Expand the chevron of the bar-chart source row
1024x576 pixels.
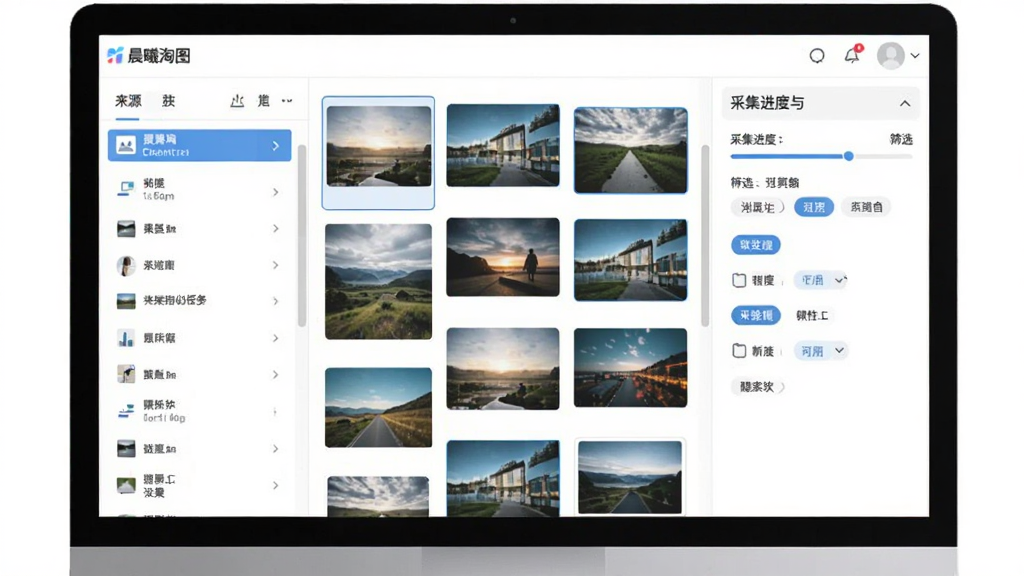coord(276,338)
